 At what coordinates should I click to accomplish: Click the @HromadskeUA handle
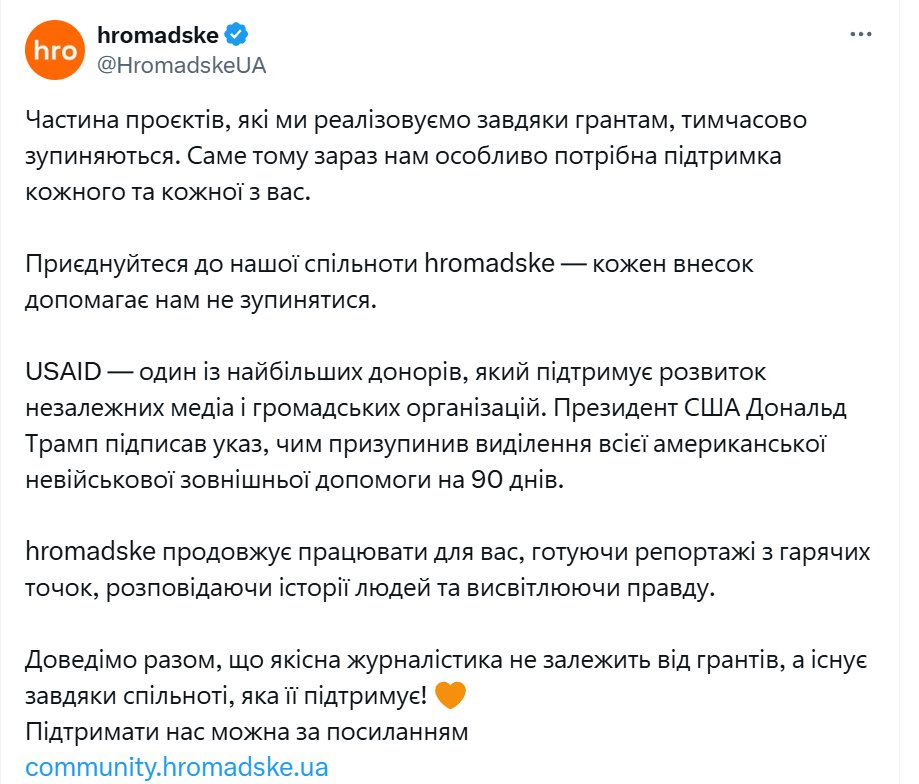(181, 66)
